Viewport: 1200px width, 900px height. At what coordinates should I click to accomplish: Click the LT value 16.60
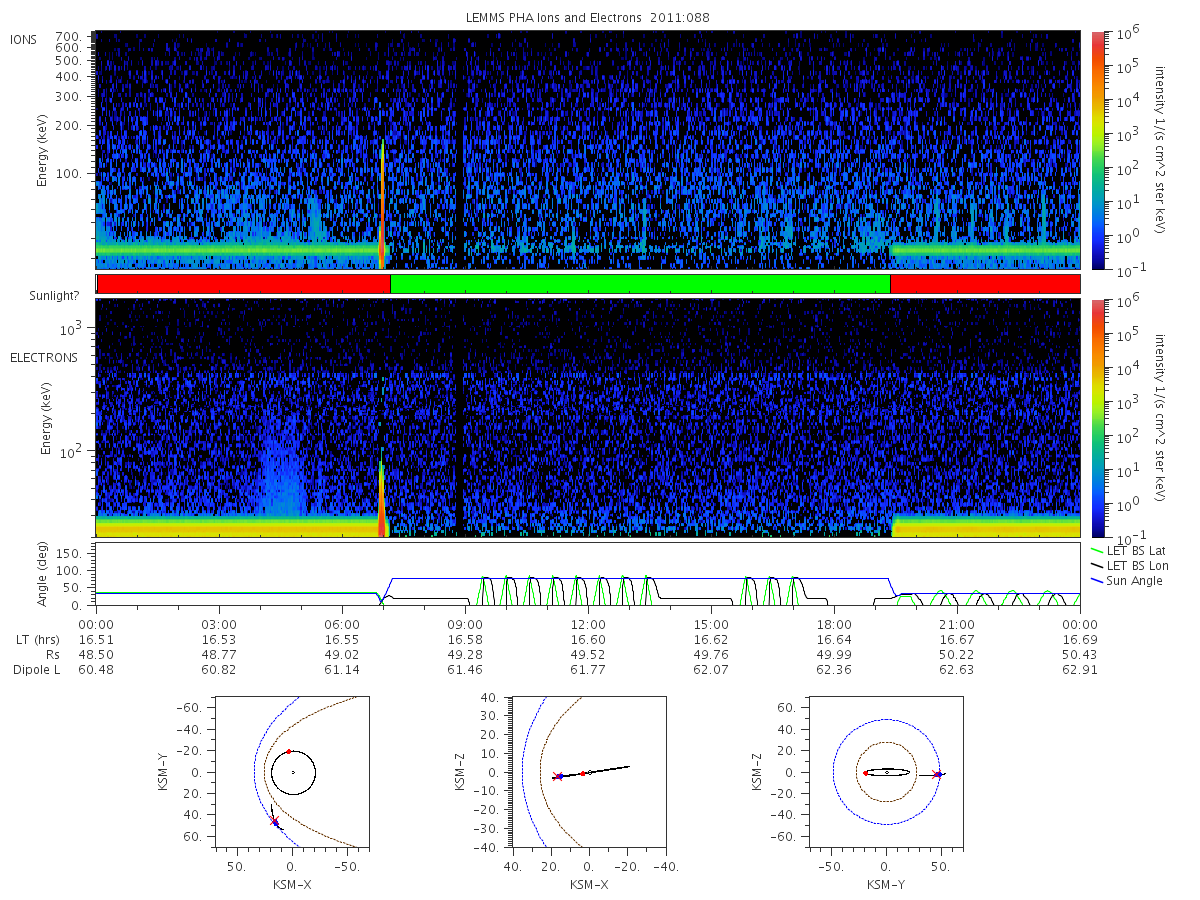tap(588, 638)
